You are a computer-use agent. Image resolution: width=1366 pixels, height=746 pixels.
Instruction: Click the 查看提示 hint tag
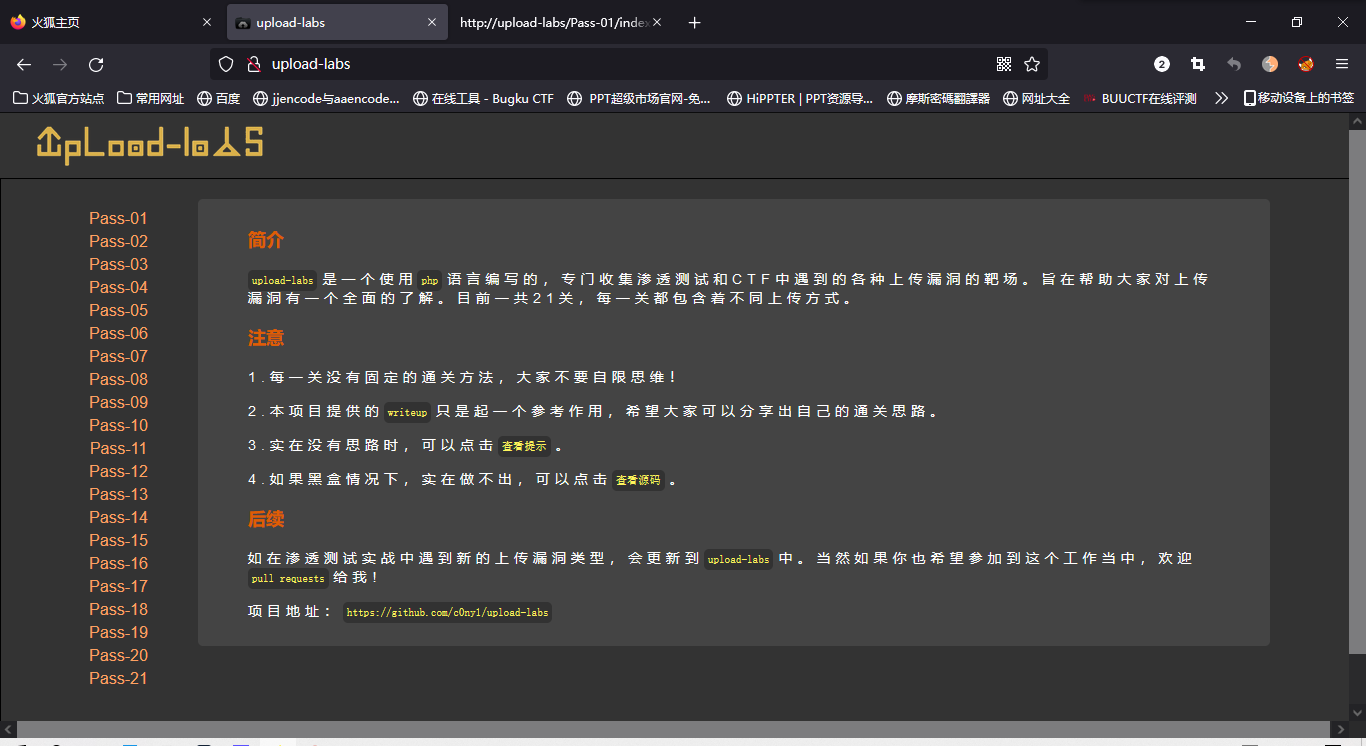coord(524,446)
